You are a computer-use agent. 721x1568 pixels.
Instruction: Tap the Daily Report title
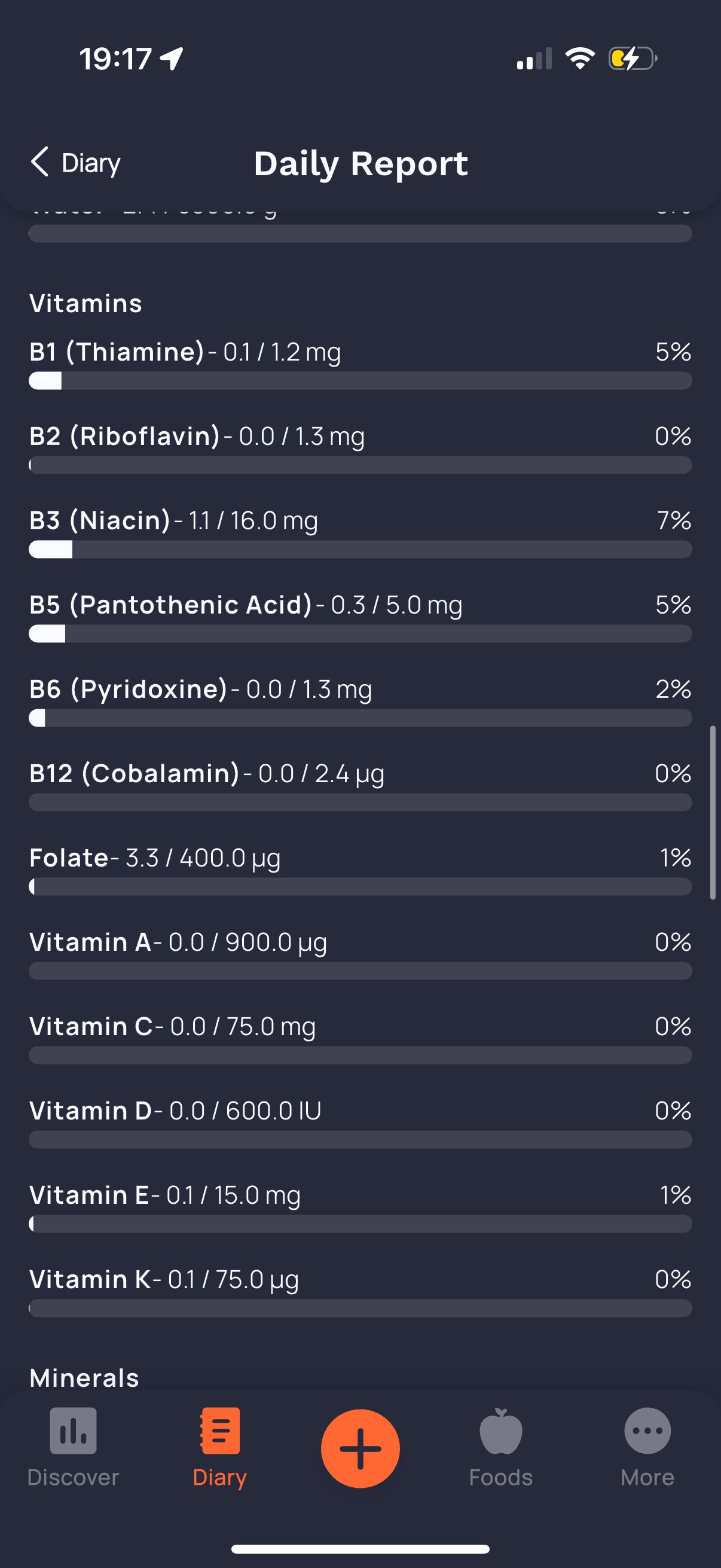coord(361,163)
